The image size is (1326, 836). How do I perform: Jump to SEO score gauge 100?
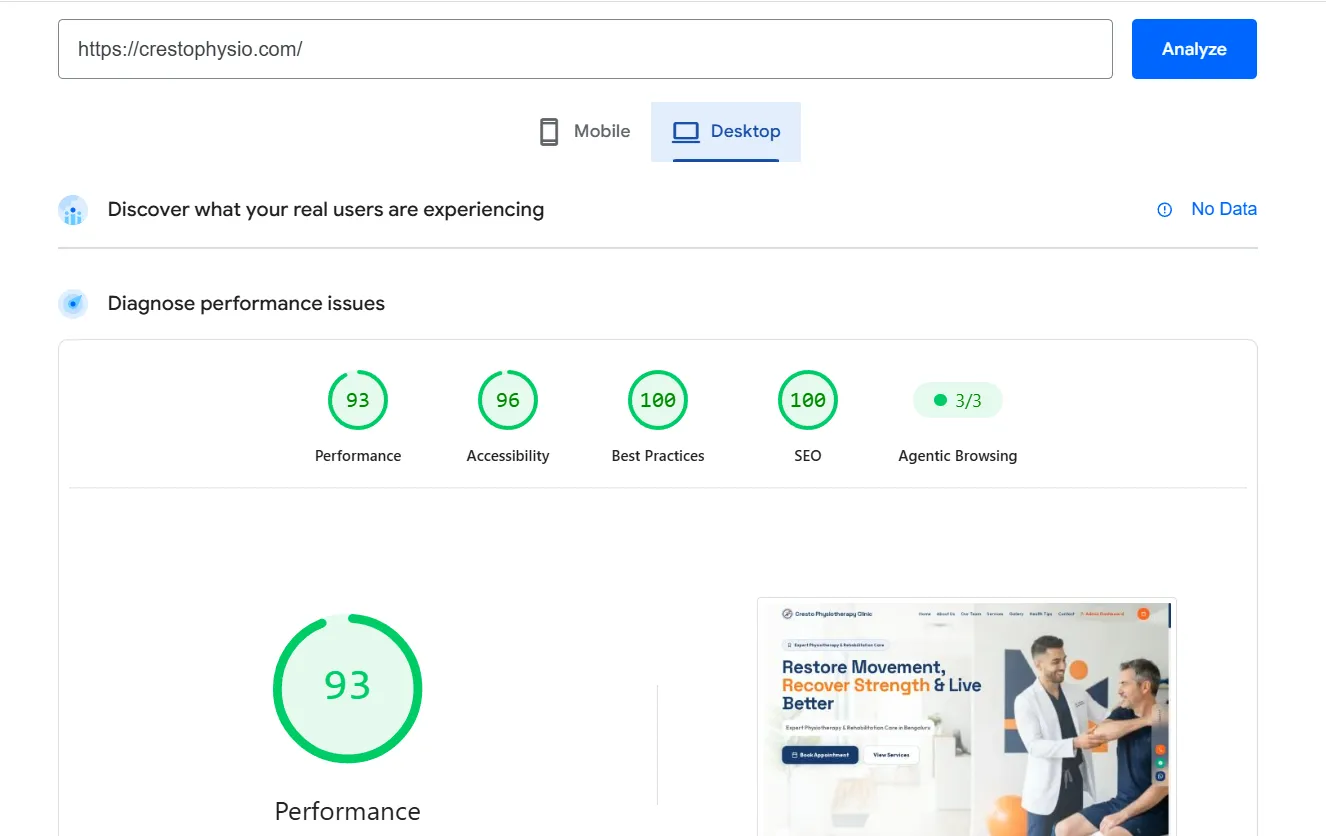tap(808, 400)
